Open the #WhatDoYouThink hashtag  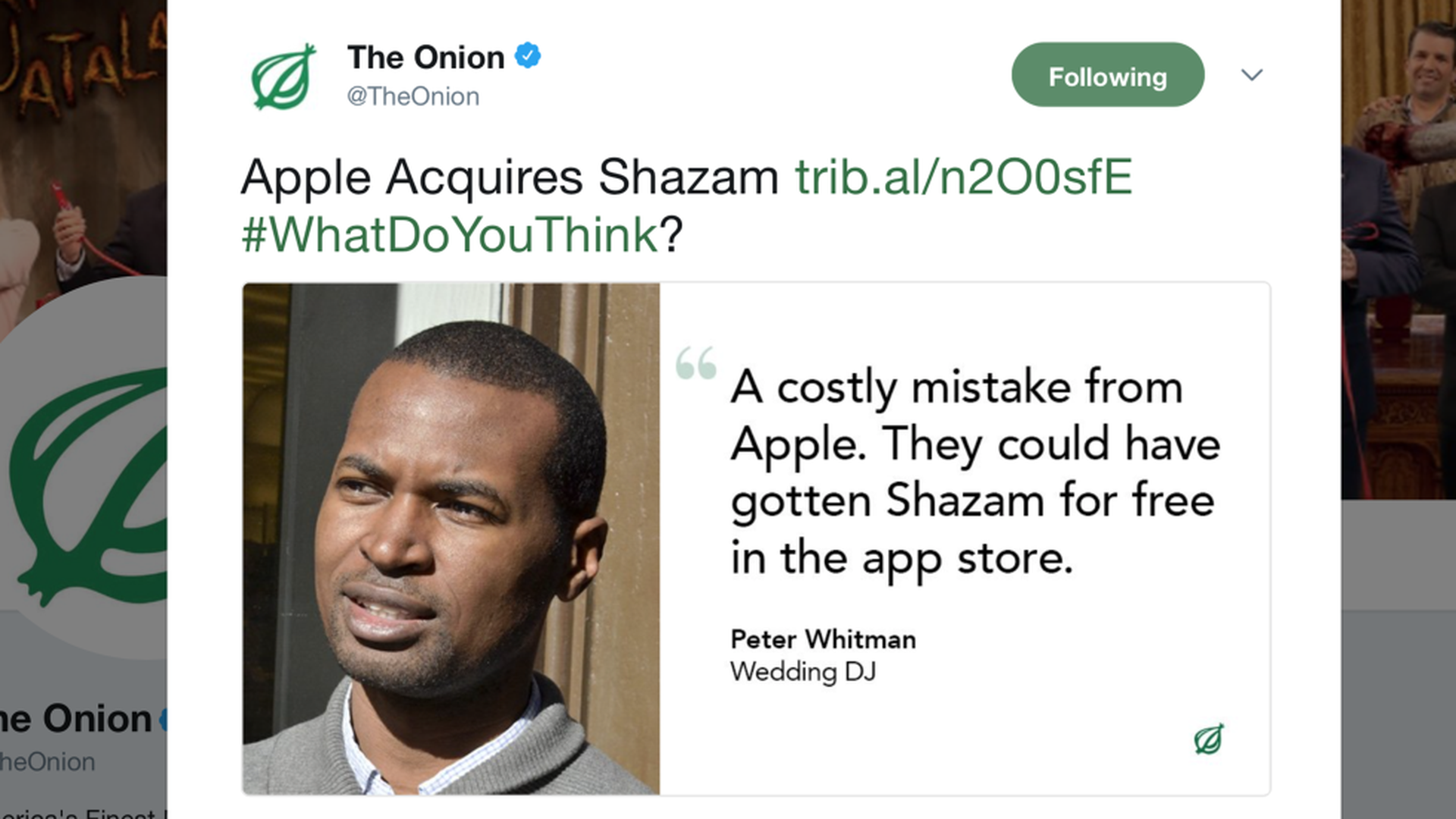pyautogui.click(x=450, y=234)
